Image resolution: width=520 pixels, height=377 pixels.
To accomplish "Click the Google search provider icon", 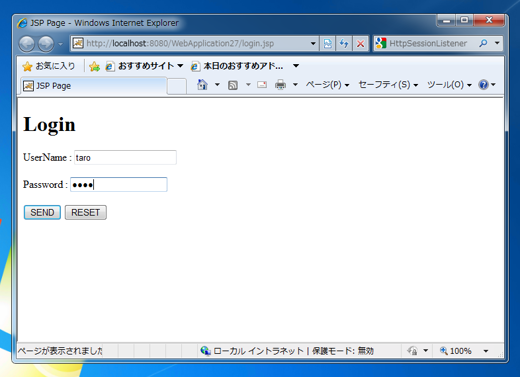I will point(381,43).
